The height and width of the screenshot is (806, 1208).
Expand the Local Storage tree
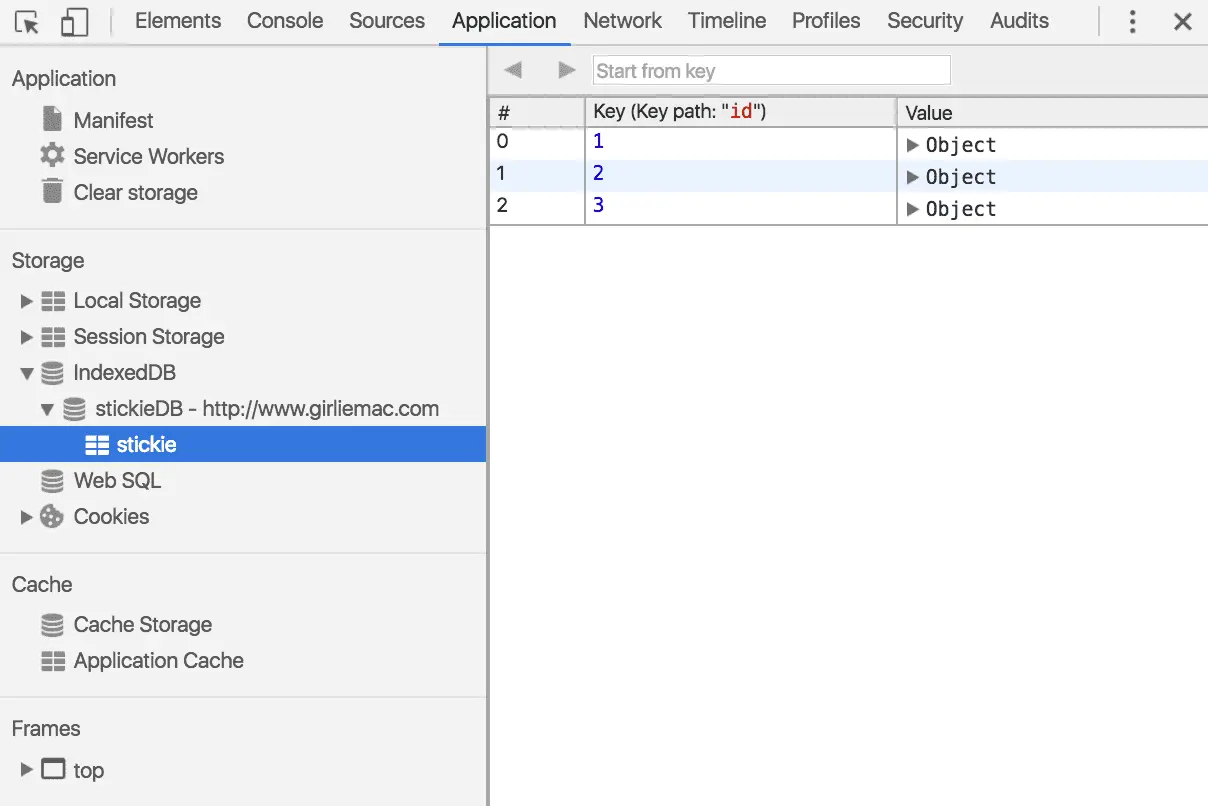tap(26, 301)
